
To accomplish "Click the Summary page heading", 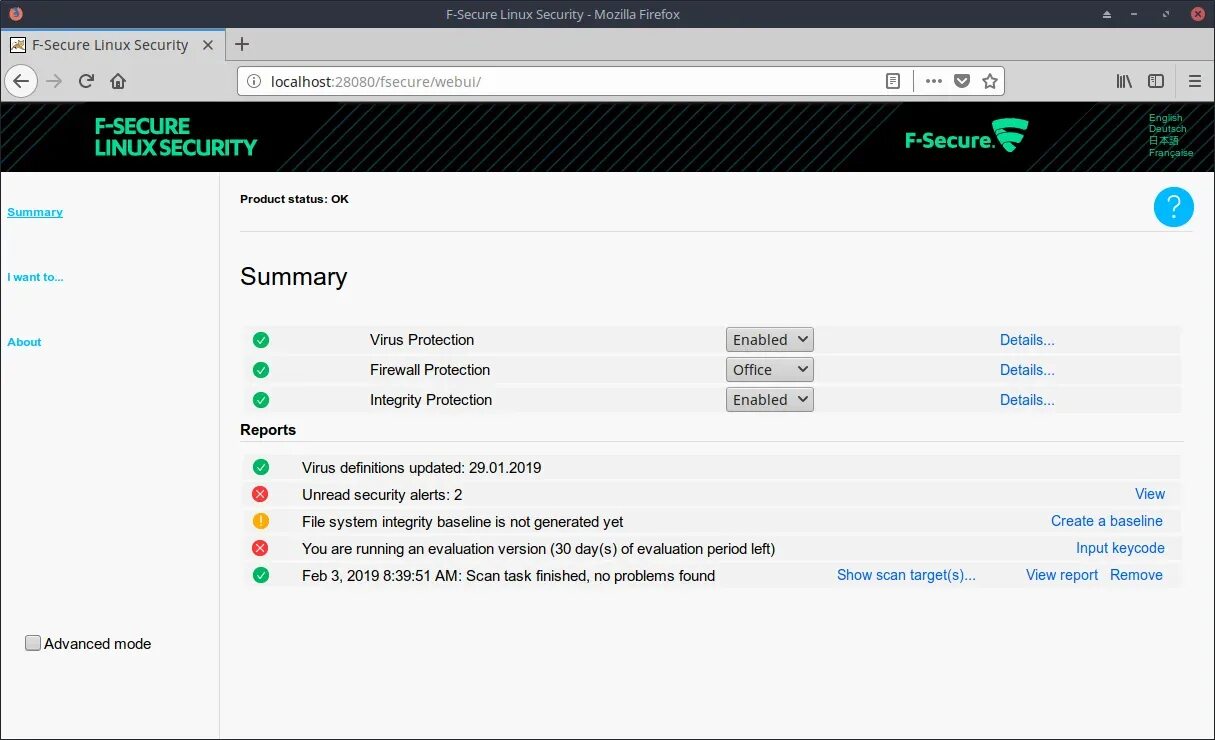I will pyautogui.click(x=293, y=277).
